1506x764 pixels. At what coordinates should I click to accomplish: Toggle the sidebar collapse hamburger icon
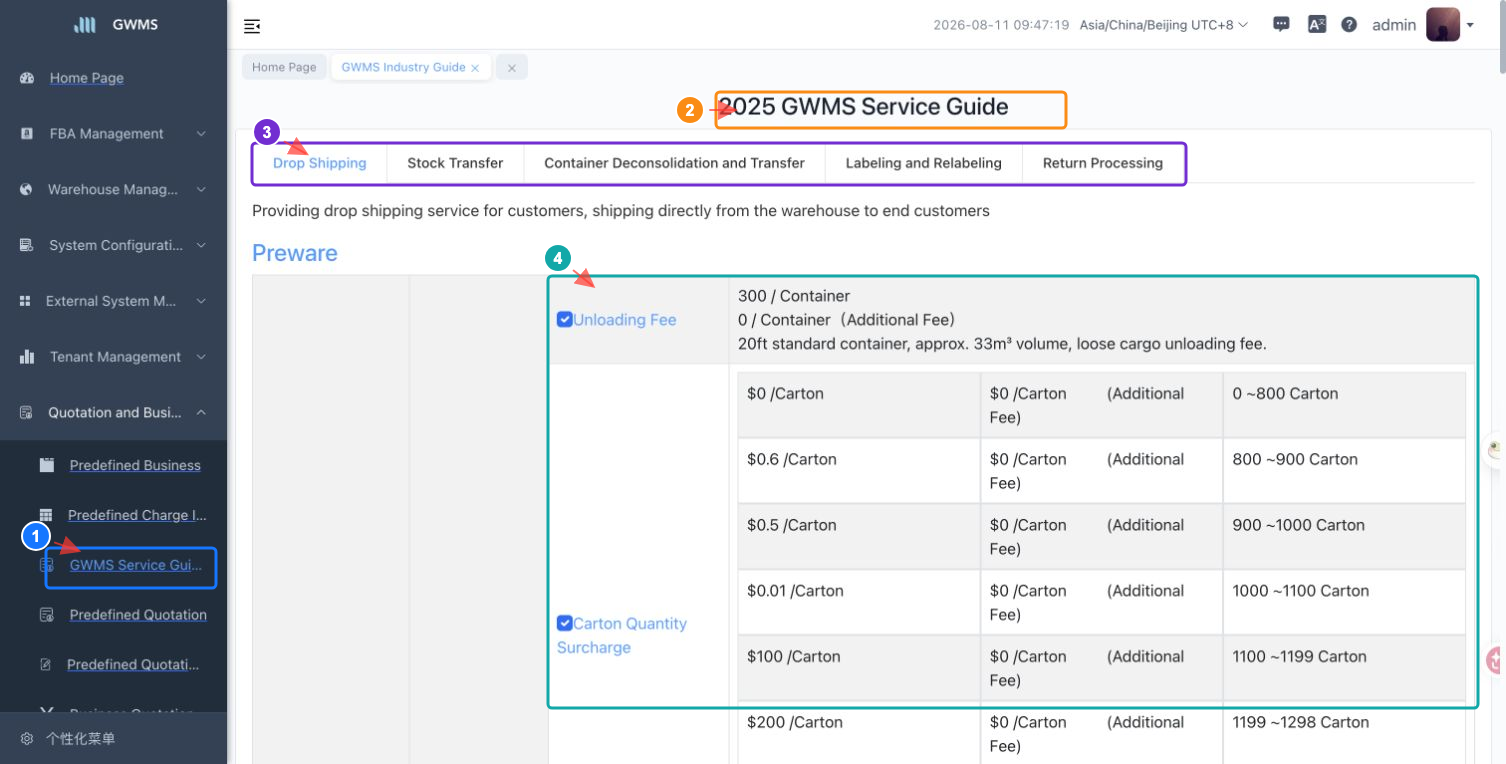click(252, 26)
